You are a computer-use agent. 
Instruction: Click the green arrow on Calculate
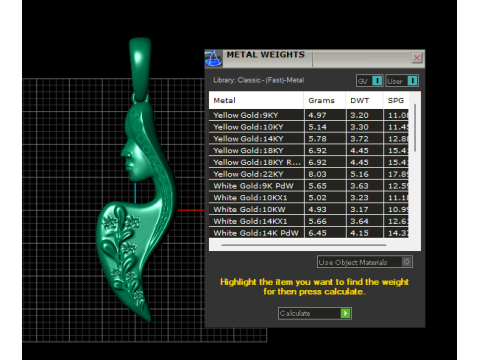(x=345, y=313)
